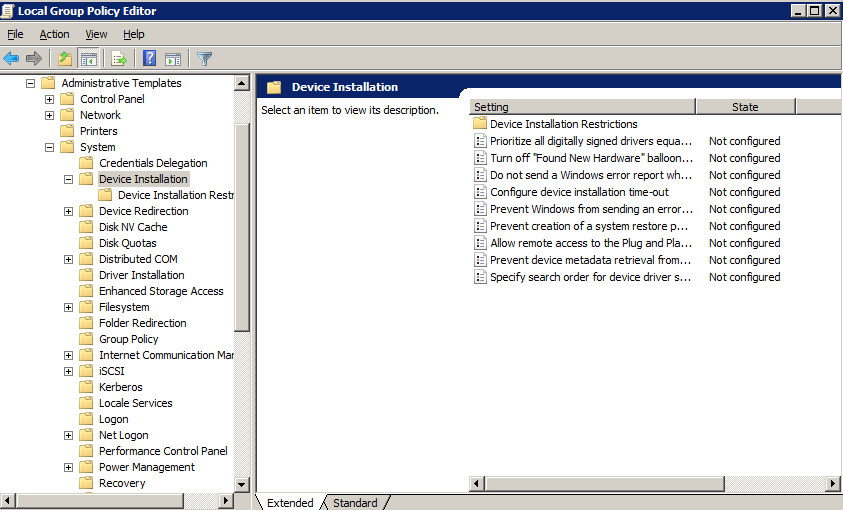Click folder icon next to Recovery node
The image size is (843, 510).
click(86, 483)
